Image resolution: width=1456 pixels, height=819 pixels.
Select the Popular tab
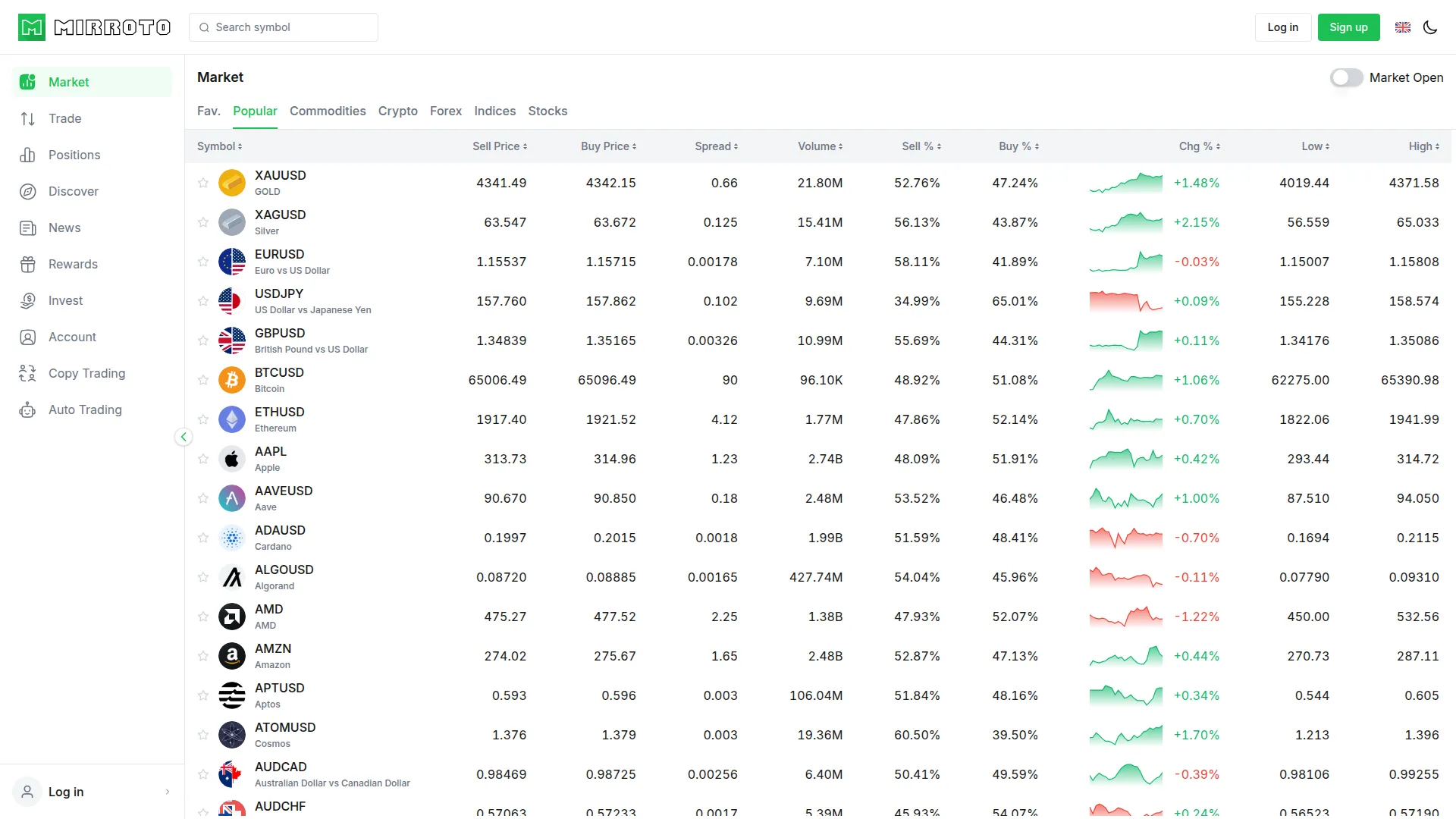(x=255, y=111)
